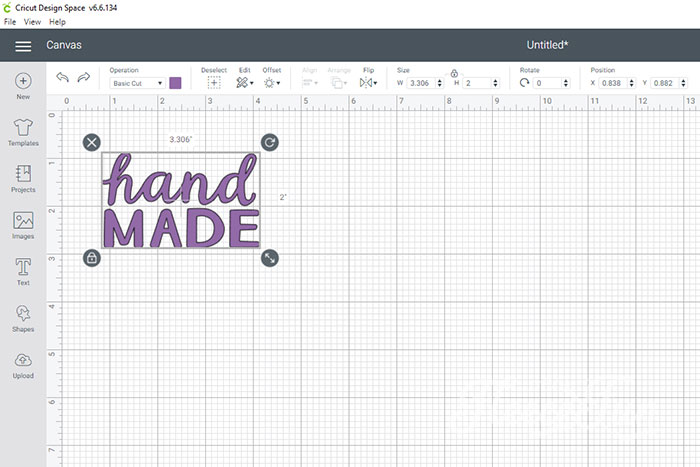Click the Rotate icon in toolbar
Screen dimensions: 700x467
point(524,83)
